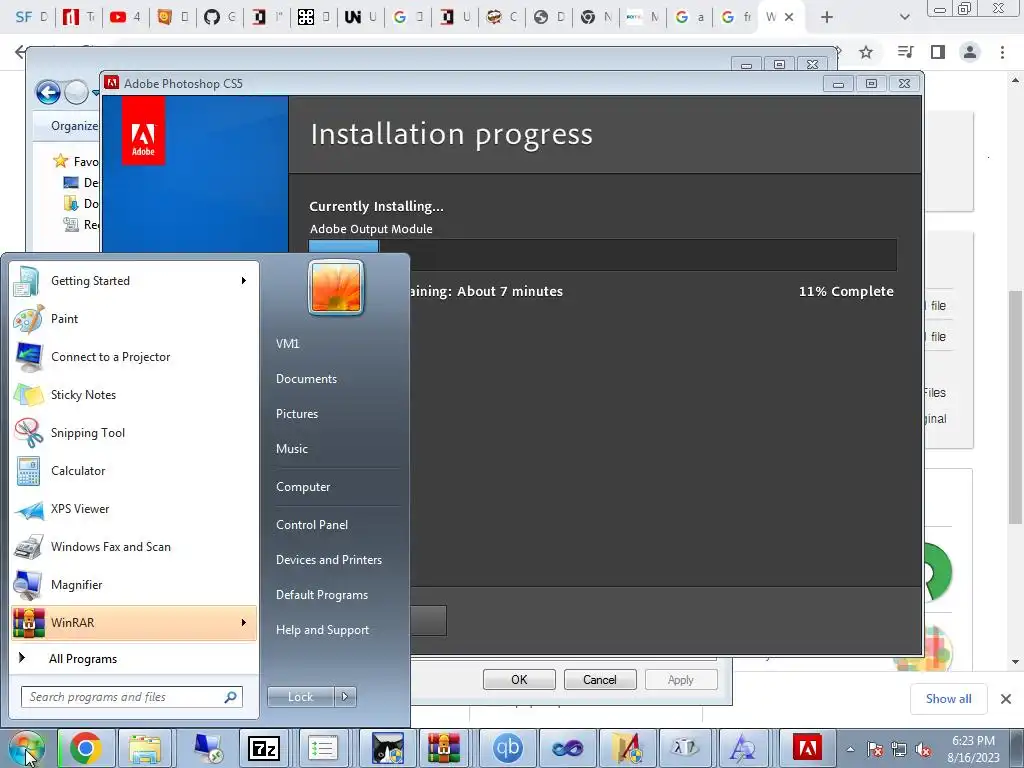Open Chrome from the taskbar
Viewport: 1024px width, 768px height.
86,748
